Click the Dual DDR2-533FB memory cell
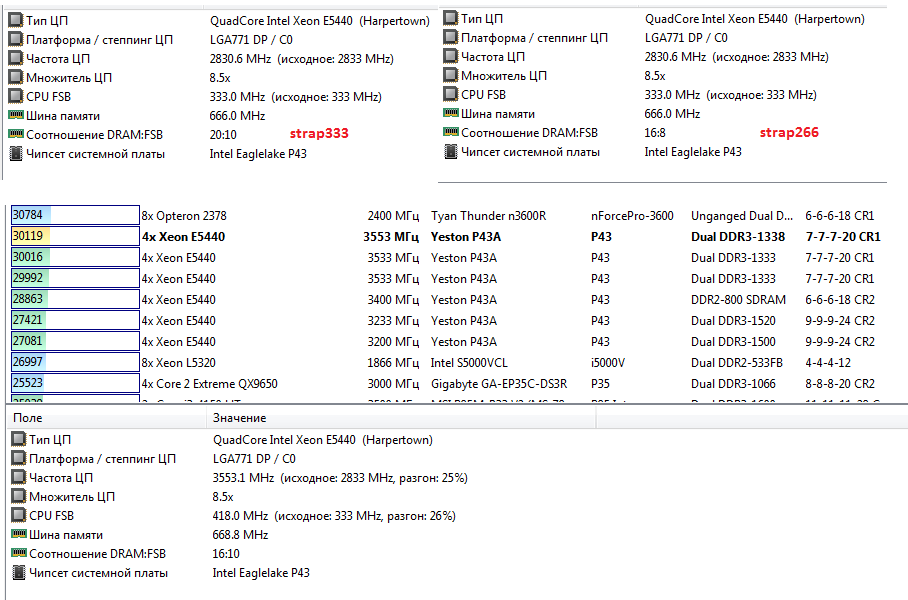The image size is (908, 600). [737, 363]
